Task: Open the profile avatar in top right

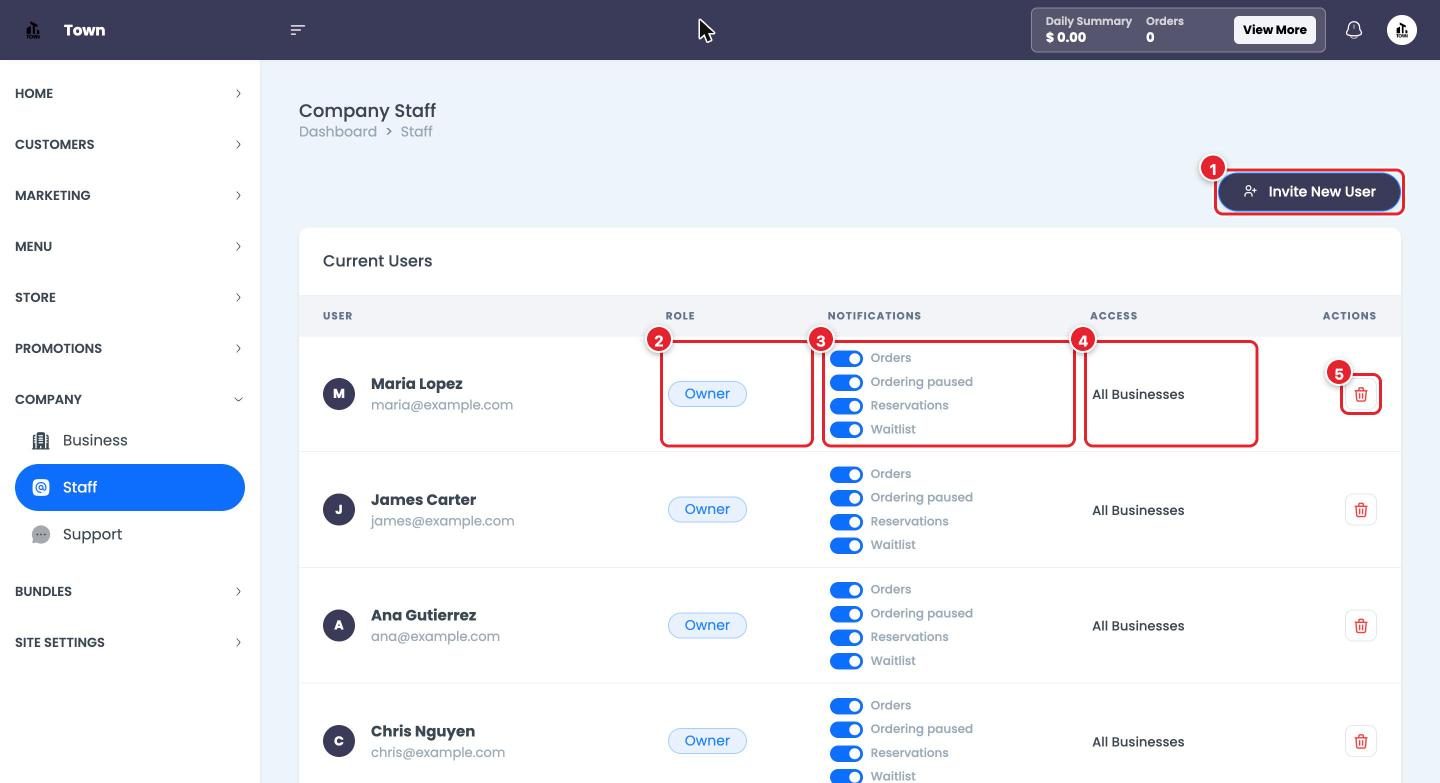Action: 1402,30
